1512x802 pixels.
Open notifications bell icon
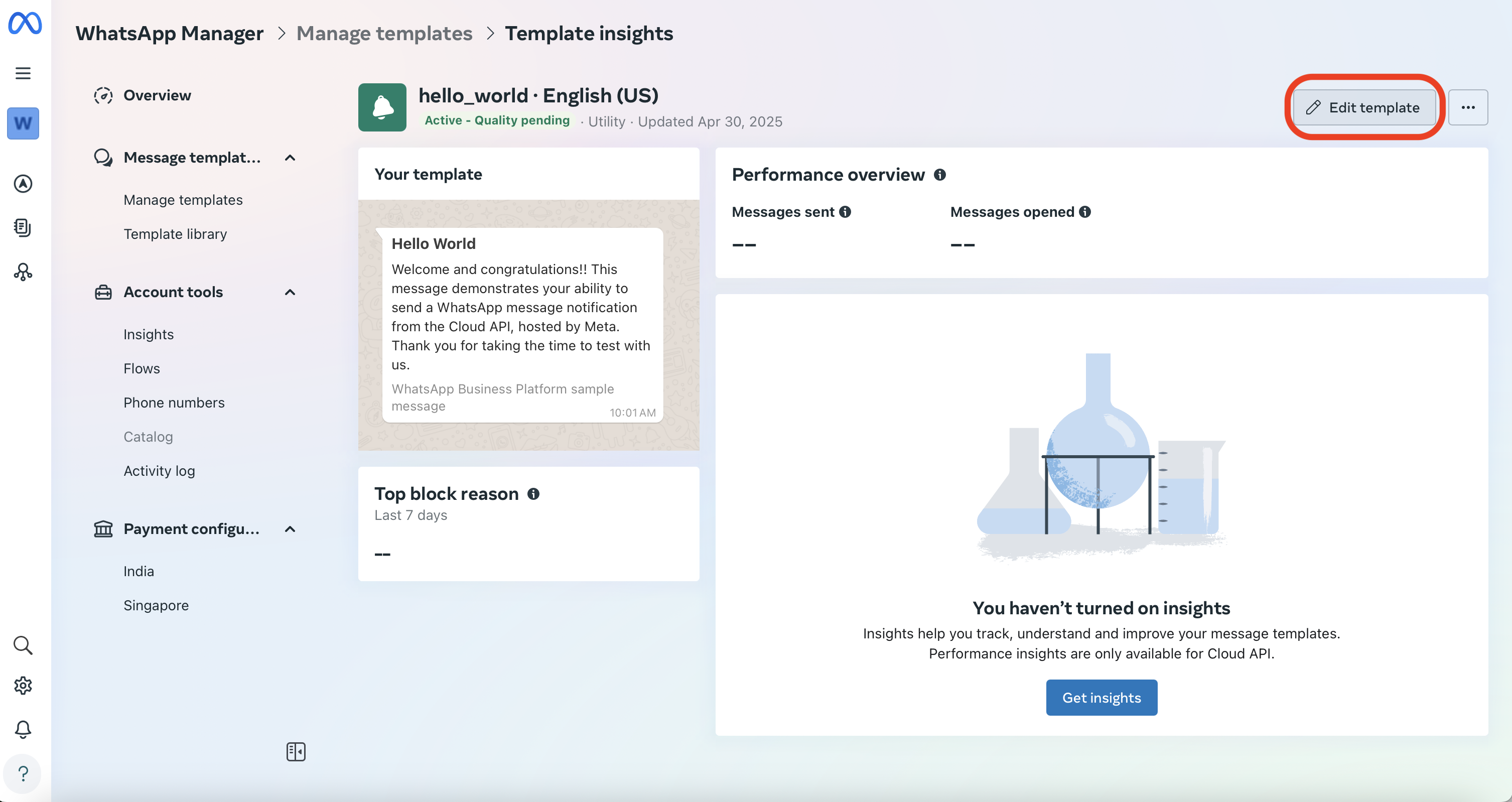coord(23,729)
